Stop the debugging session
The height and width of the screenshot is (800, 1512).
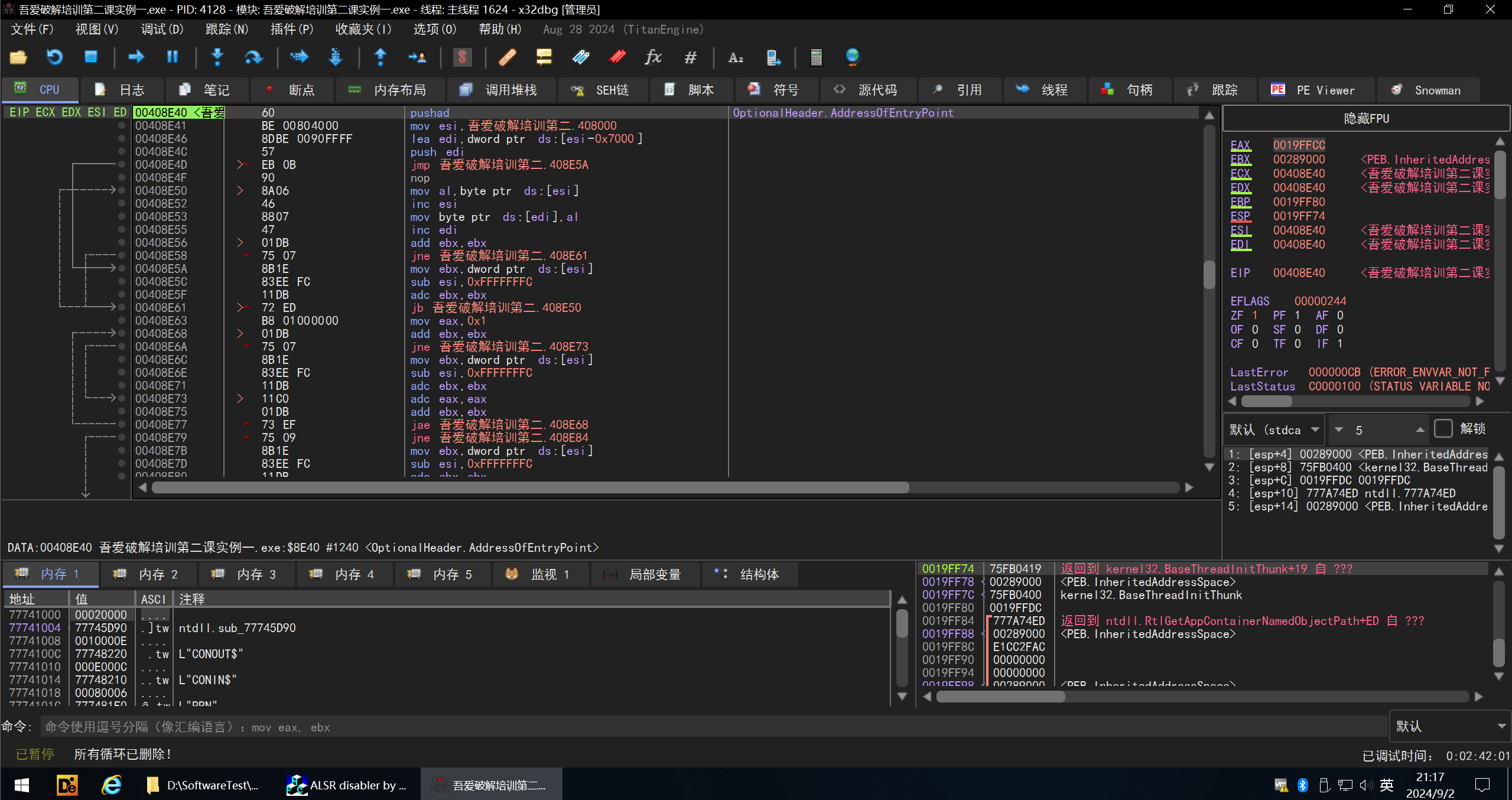pyautogui.click(x=90, y=57)
